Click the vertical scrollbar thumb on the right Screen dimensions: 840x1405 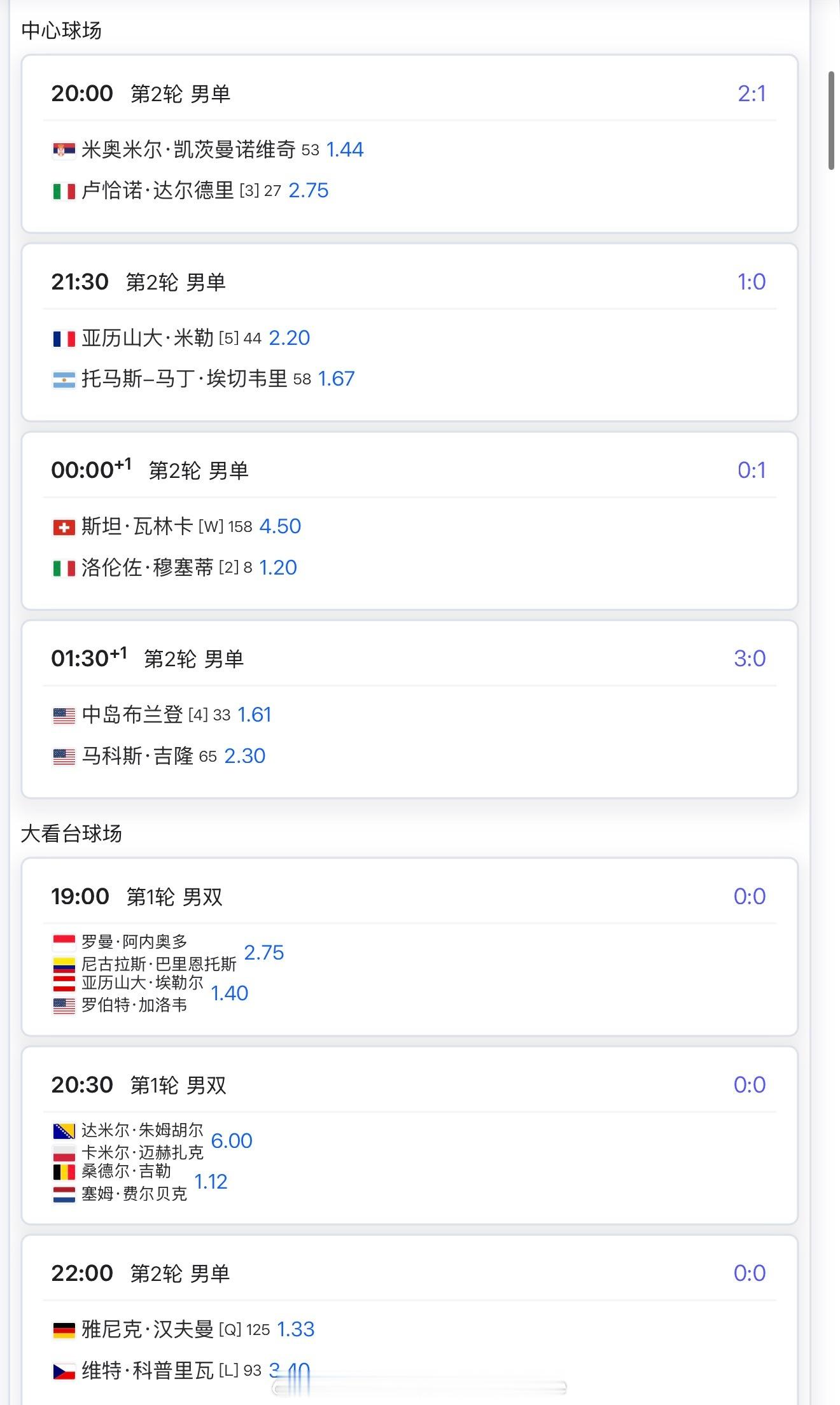pyautogui.click(x=831, y=121)
